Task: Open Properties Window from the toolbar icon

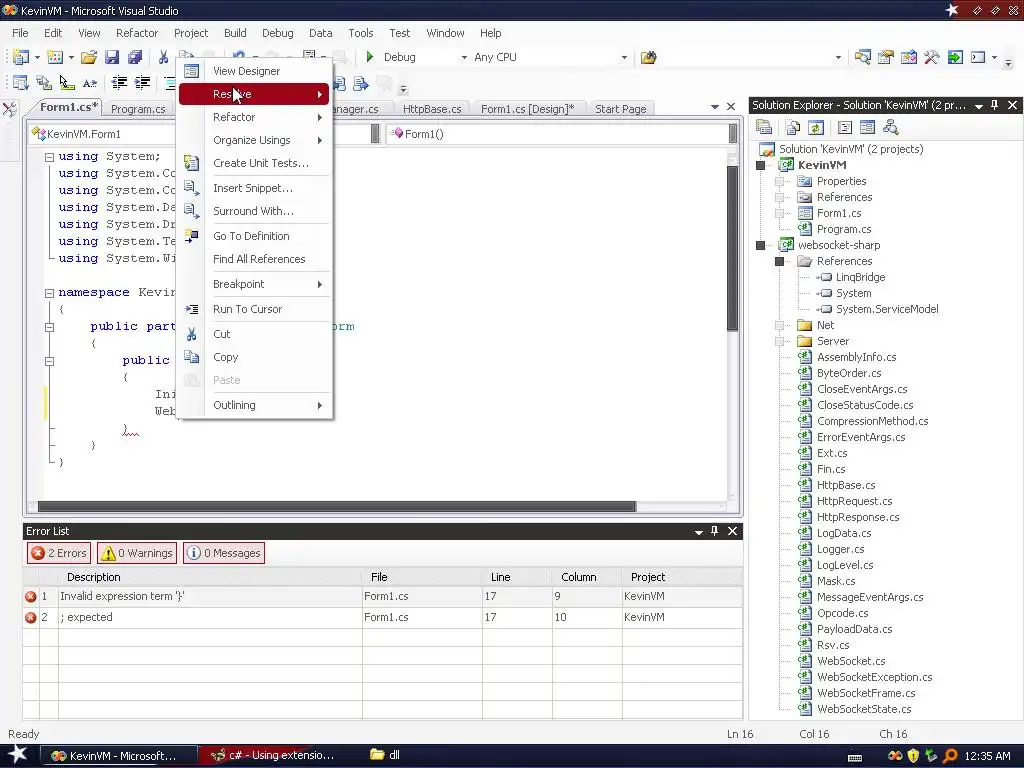Action: point(886,57)
